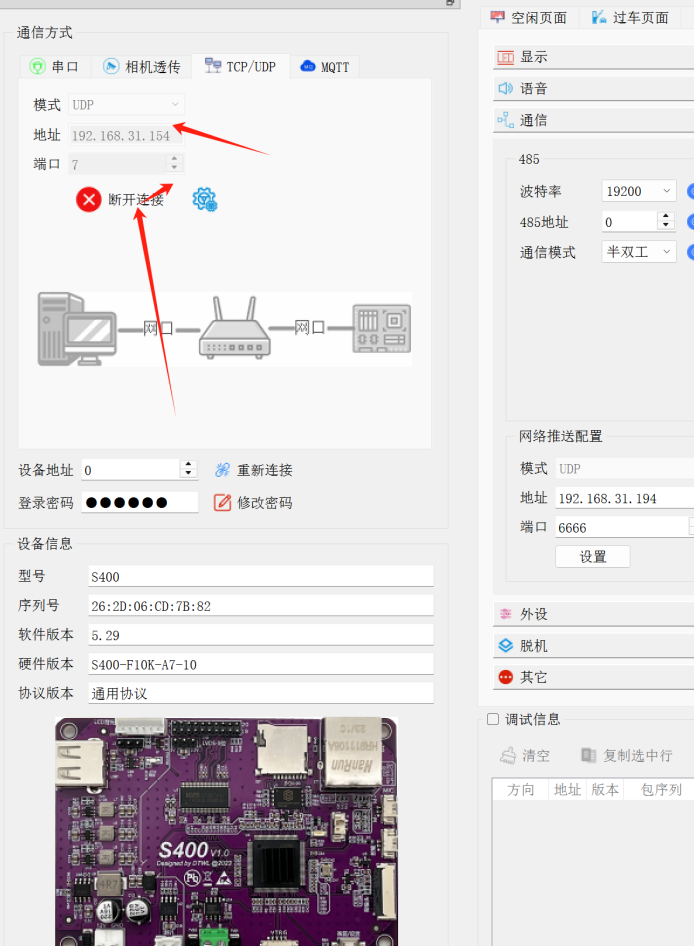
Task: Increase 485地址 with the up stepper
Action: [666, 216]
